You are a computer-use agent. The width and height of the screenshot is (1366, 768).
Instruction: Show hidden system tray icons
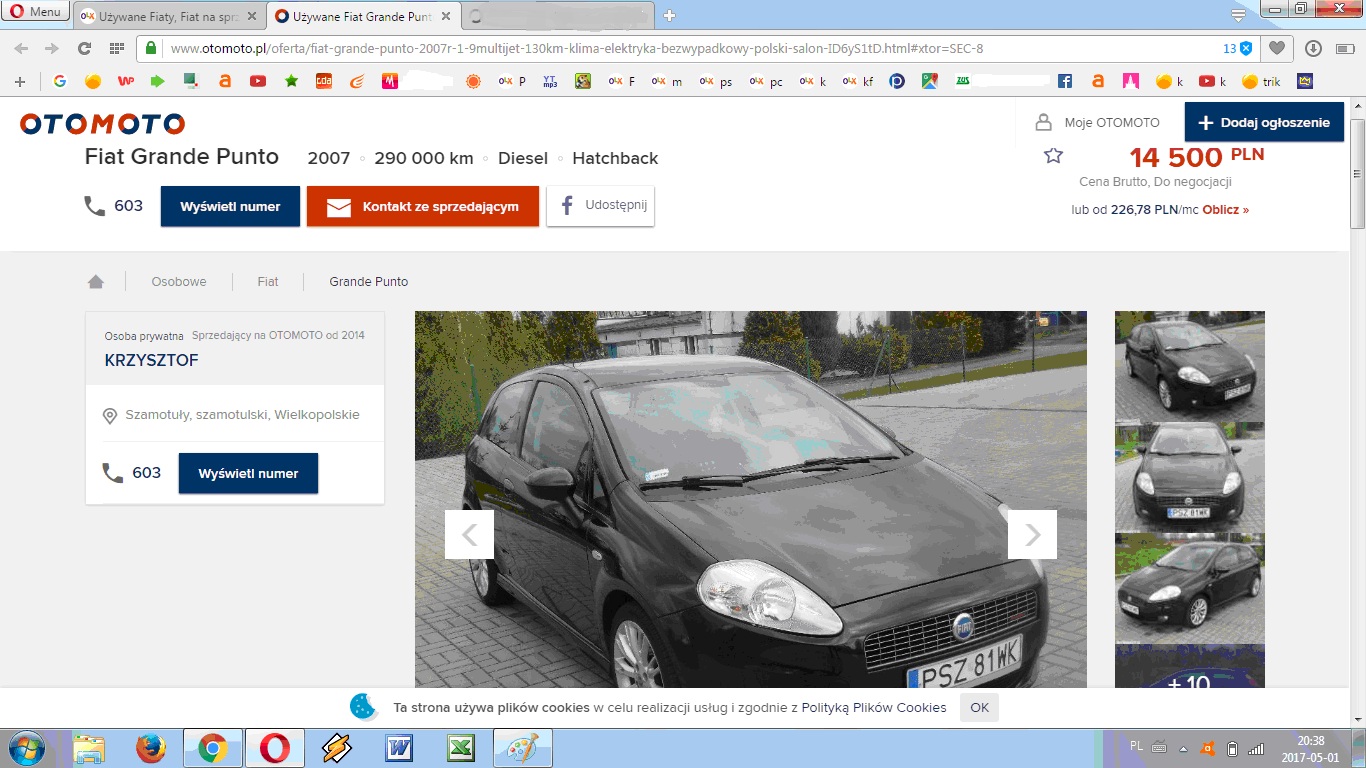[1183, 748]
